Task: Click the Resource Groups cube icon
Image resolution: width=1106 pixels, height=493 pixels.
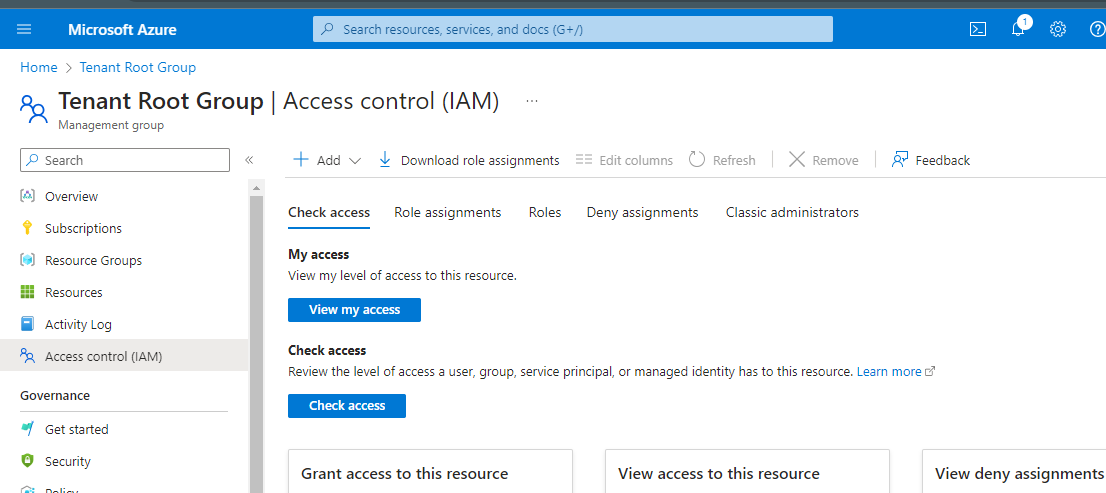Action: click(x=28, y=260)
